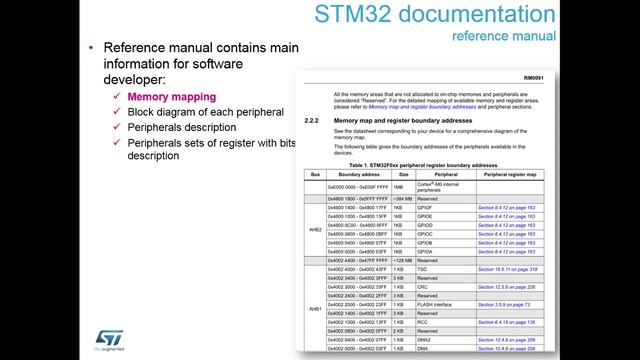Open the GPIOB row section link
The height and width of the screenshot is (360, 640).
[x=507, y=243]
